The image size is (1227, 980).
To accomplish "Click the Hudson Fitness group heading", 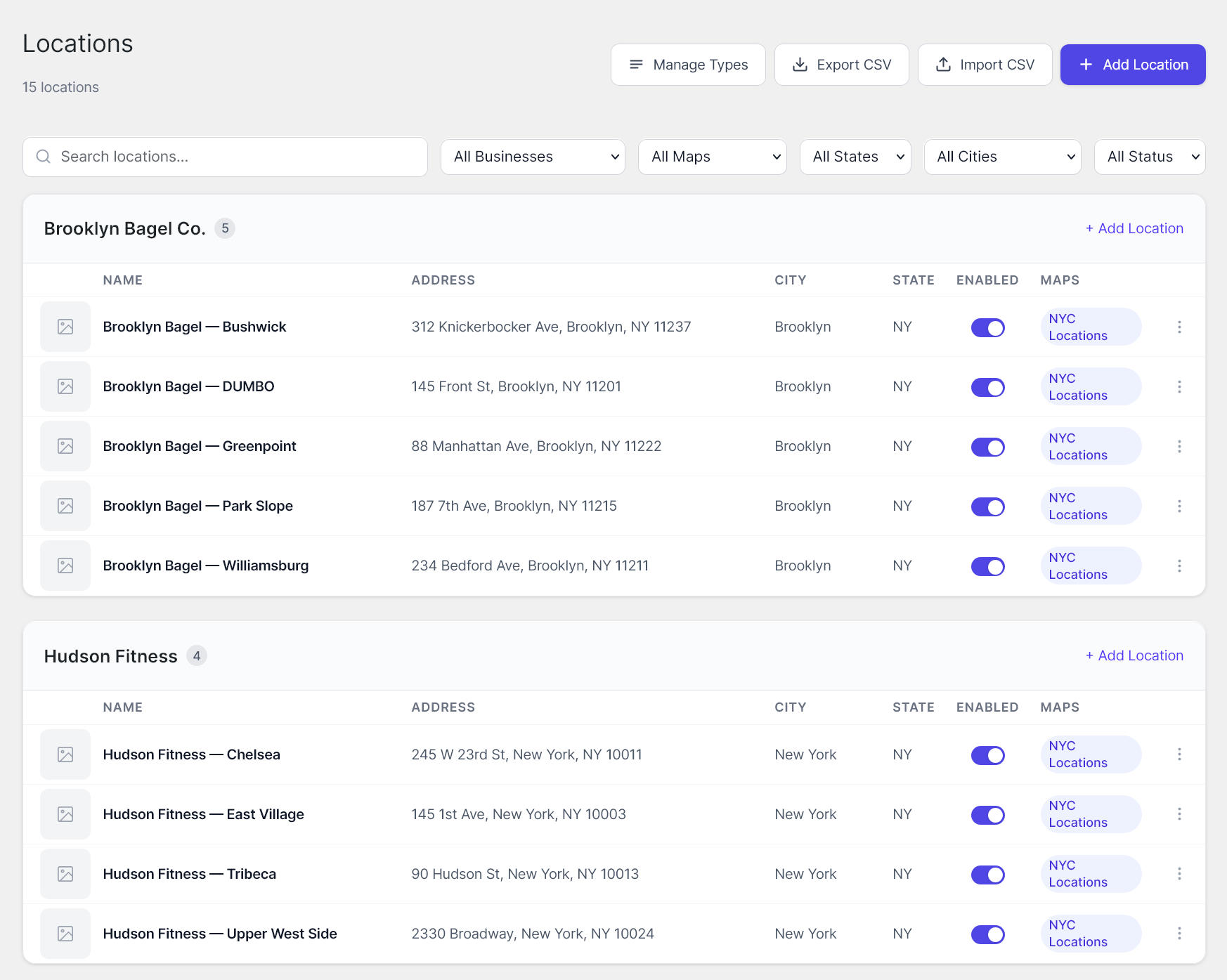I will [110, 656].
